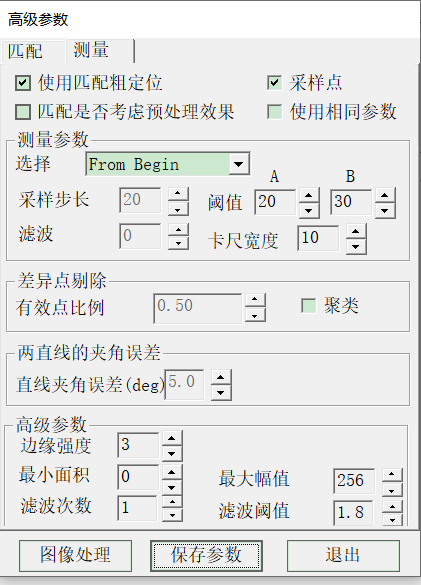The image size is (421, 585).
Task: Decrease 边缘强度 using down arrow
Action: pos(172,453)
